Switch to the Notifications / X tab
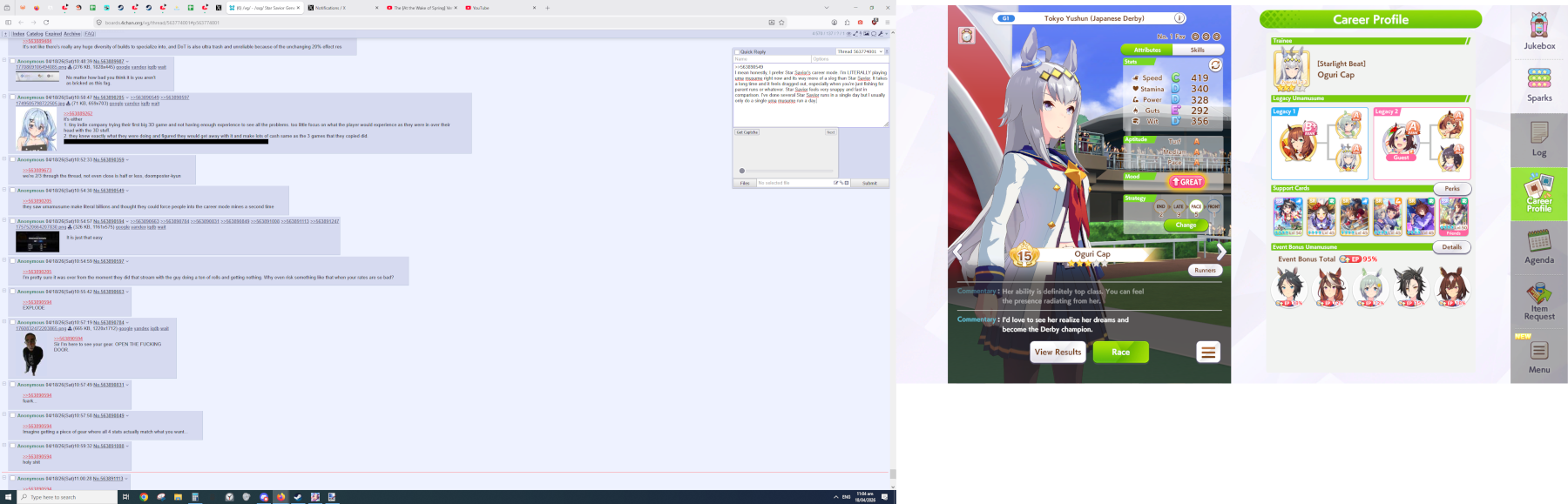 coord(343,8)
